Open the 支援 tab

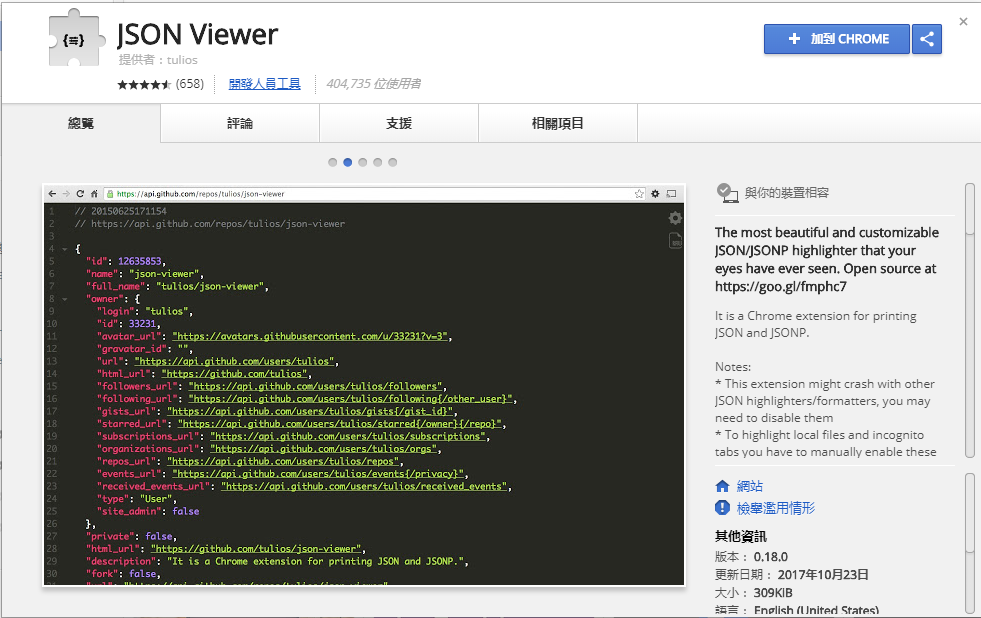(x=399, y=123)
